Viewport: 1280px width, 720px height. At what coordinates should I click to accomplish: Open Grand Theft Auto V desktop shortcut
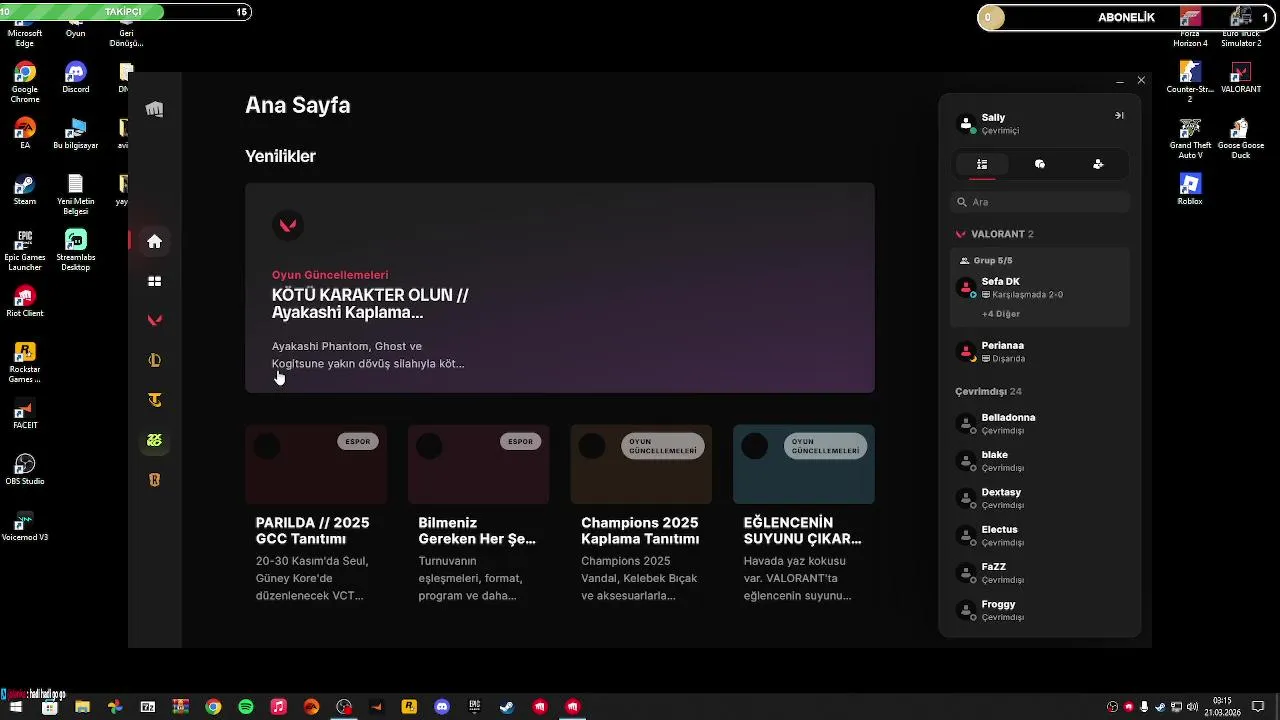(1190, 138)
